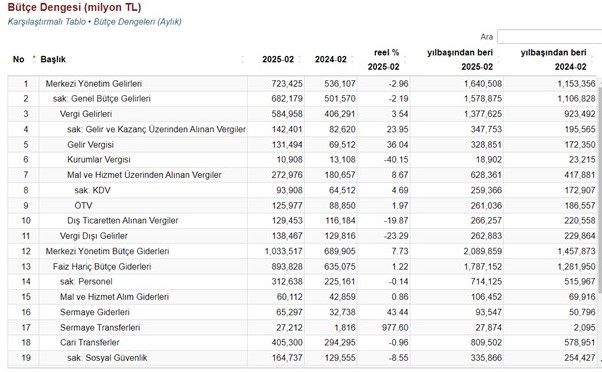Open the Bütçe Dengeleri (Aylık) link
This screenshot has width=602, height=372.
point(137,22)
